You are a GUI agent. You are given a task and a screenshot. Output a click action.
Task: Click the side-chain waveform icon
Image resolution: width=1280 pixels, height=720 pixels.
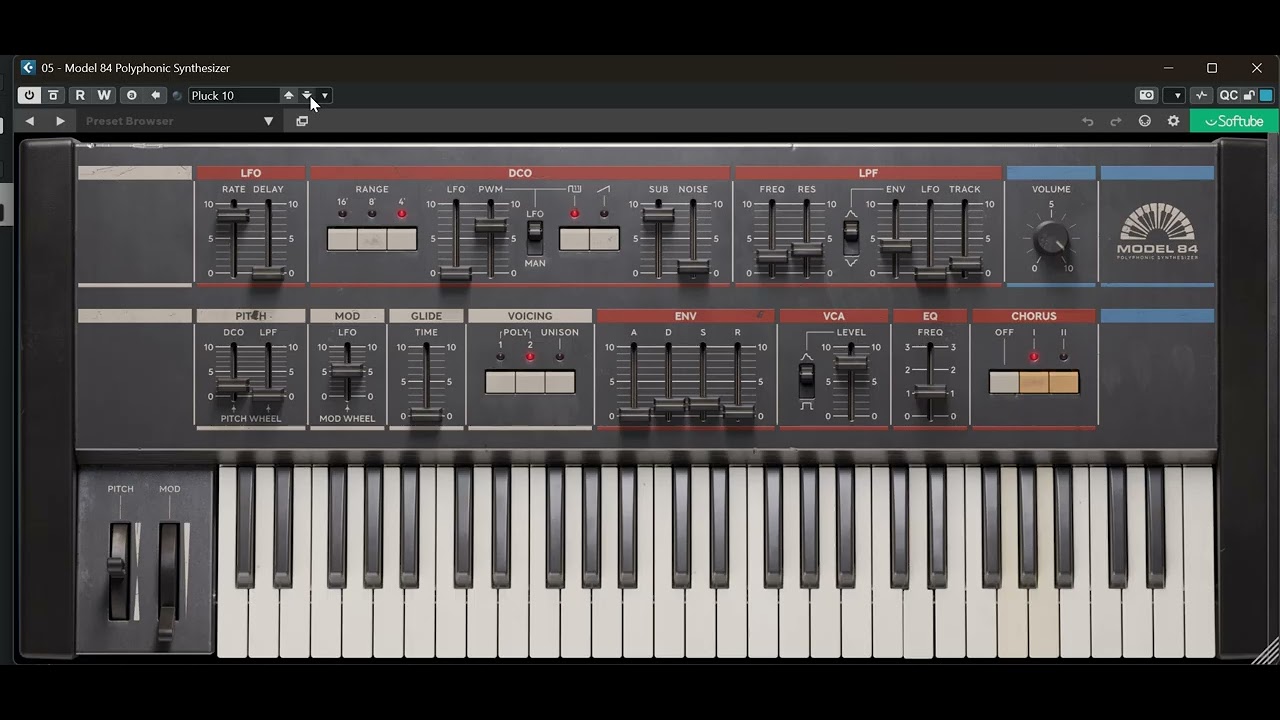coord(1202,95)
